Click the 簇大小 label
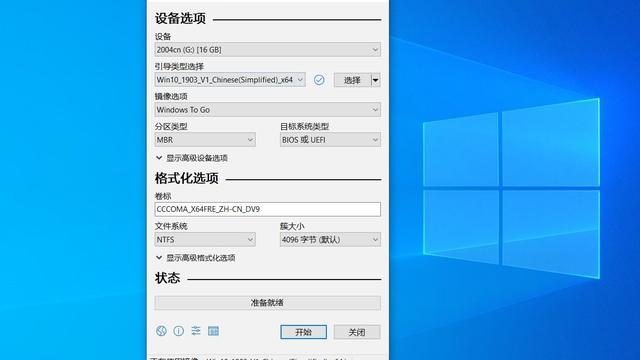This screenshot has width=640, height=360. point(292,226)
